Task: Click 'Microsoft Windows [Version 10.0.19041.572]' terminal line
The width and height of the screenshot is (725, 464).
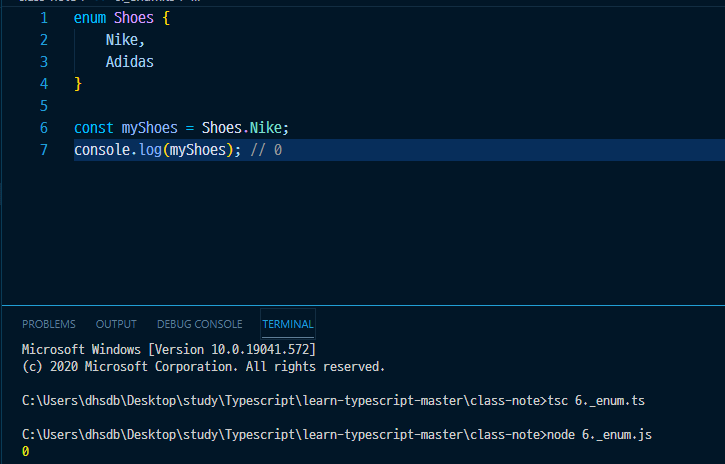Action: coord(169,349)
